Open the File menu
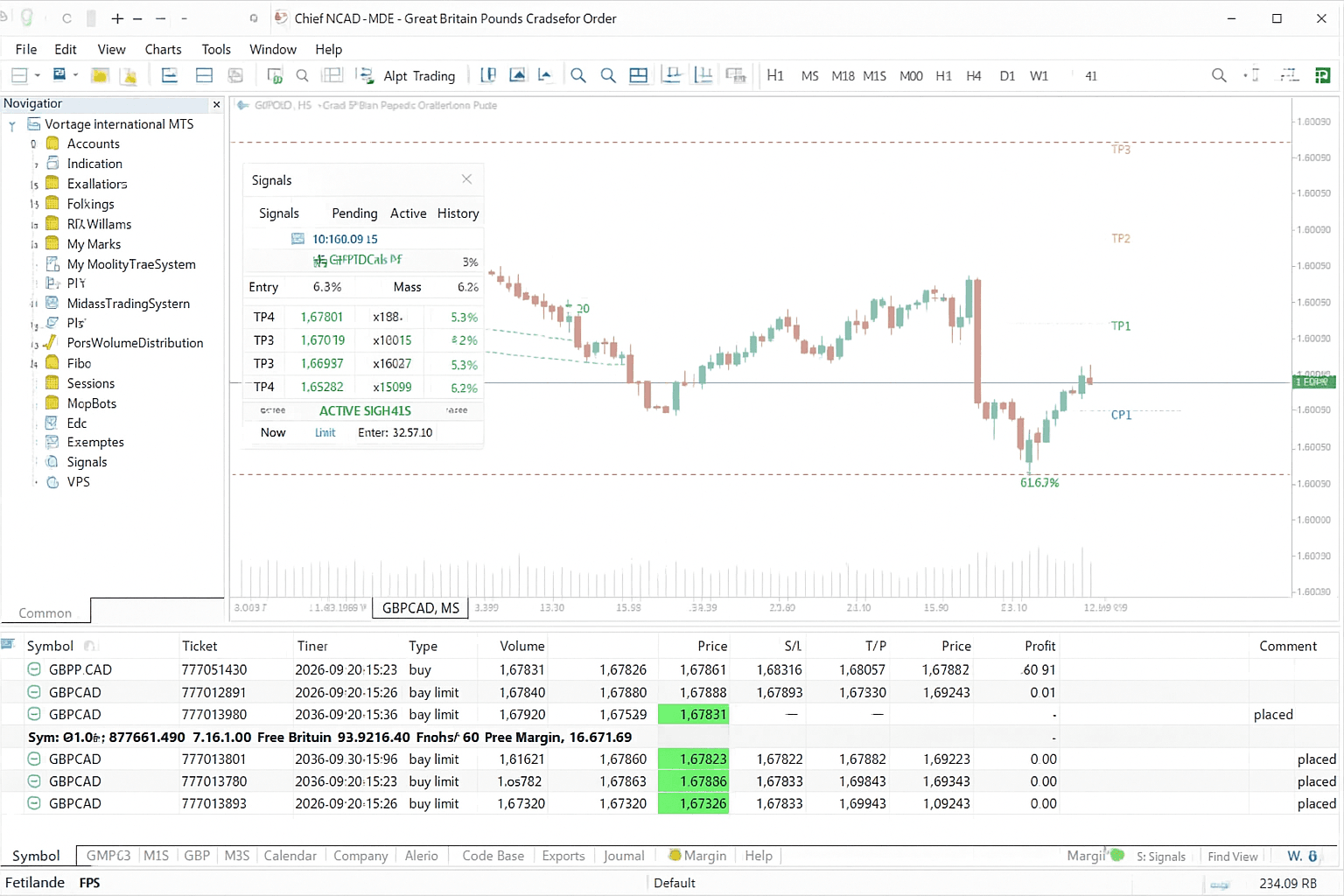Screen dimensions: 1344x896 (26, 50)
